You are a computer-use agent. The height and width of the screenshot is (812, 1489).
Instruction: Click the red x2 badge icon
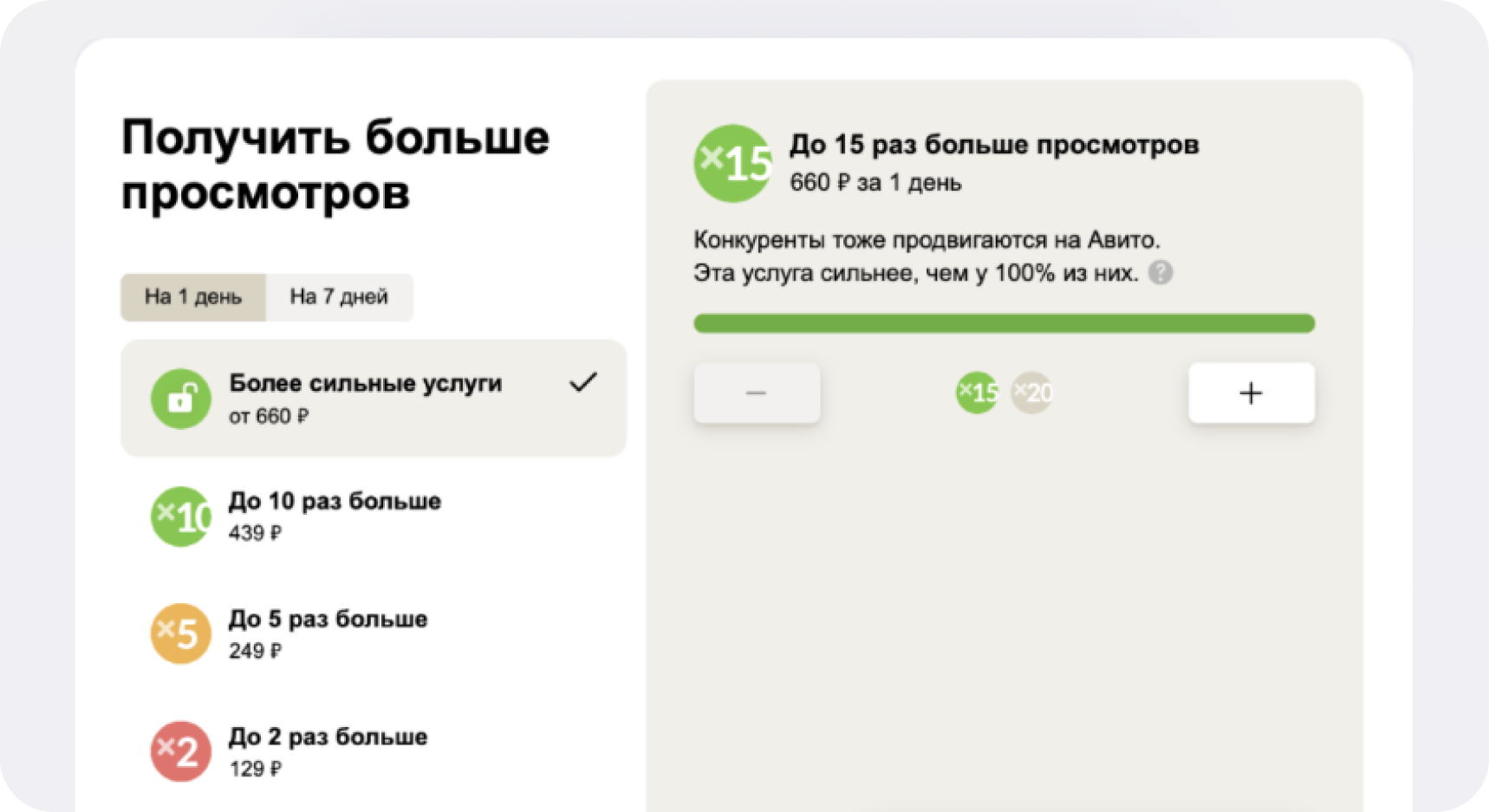[181, 751]
